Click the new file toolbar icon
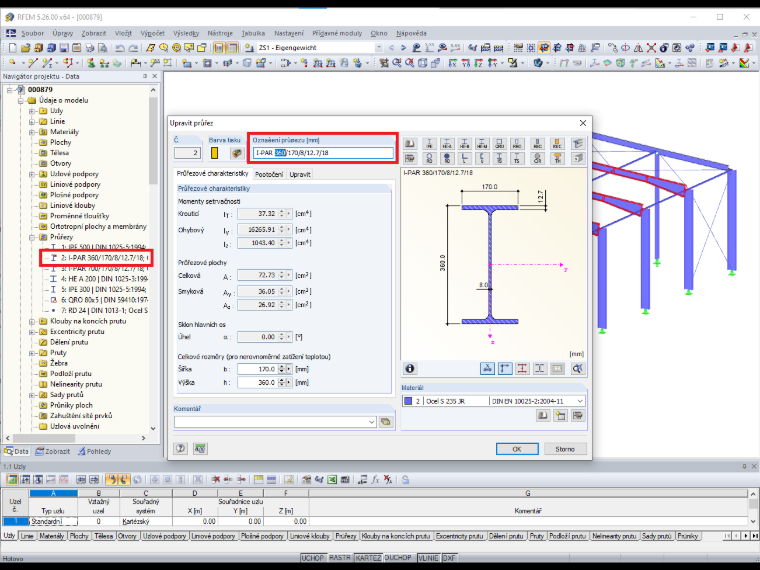 tap(13, 48)
